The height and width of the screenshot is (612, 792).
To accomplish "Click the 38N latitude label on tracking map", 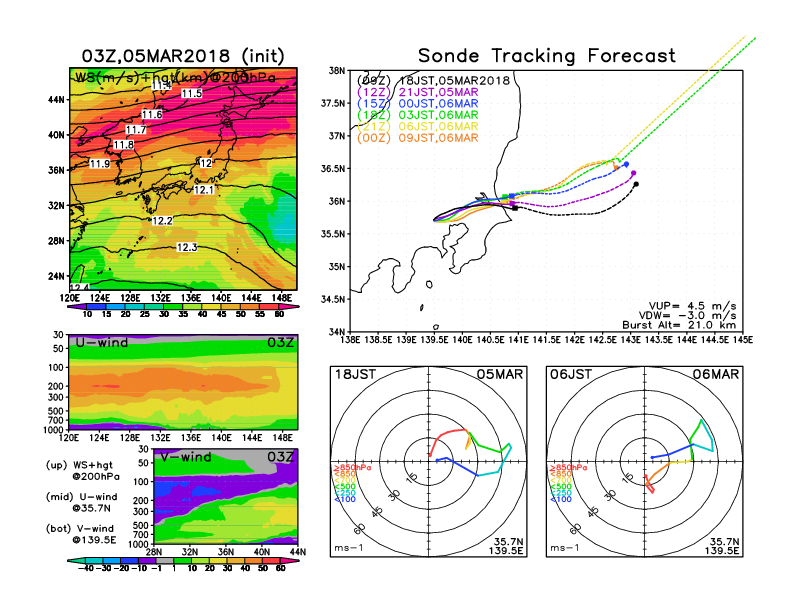I will 337,71.
